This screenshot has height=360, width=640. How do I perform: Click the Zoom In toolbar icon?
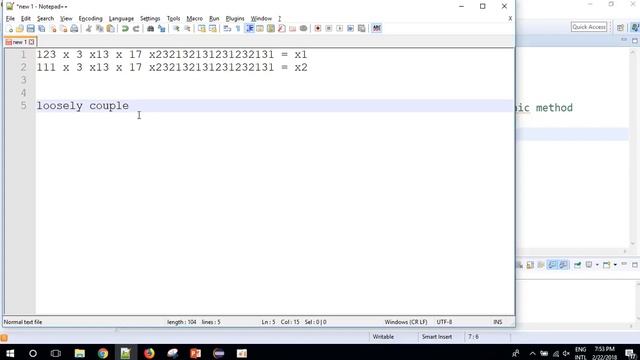tap(176, 29)
